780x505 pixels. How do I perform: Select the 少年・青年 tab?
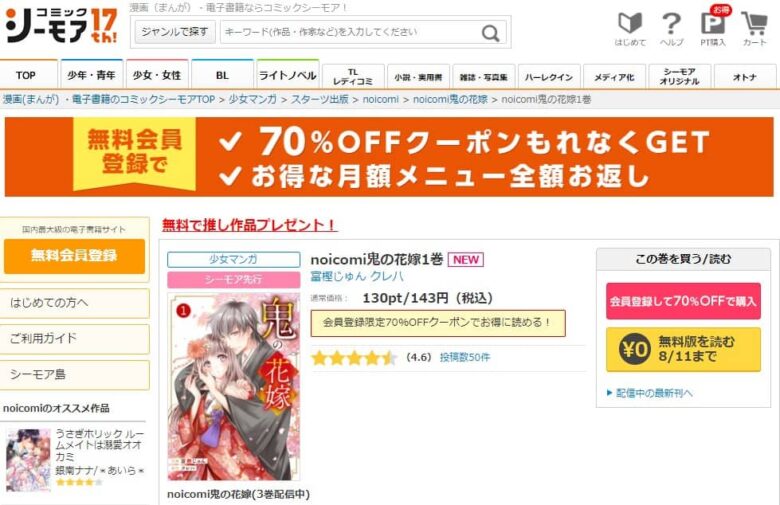click(x=91, y=75)
